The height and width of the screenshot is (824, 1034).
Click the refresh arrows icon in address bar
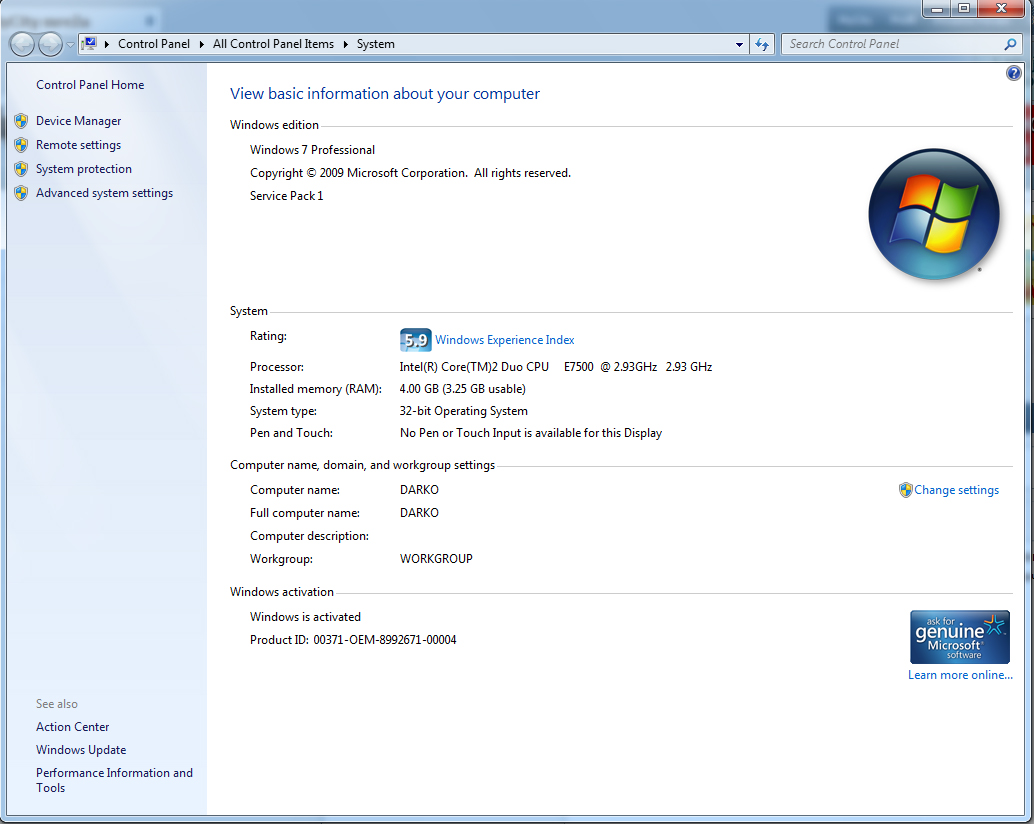coord(762,44)
